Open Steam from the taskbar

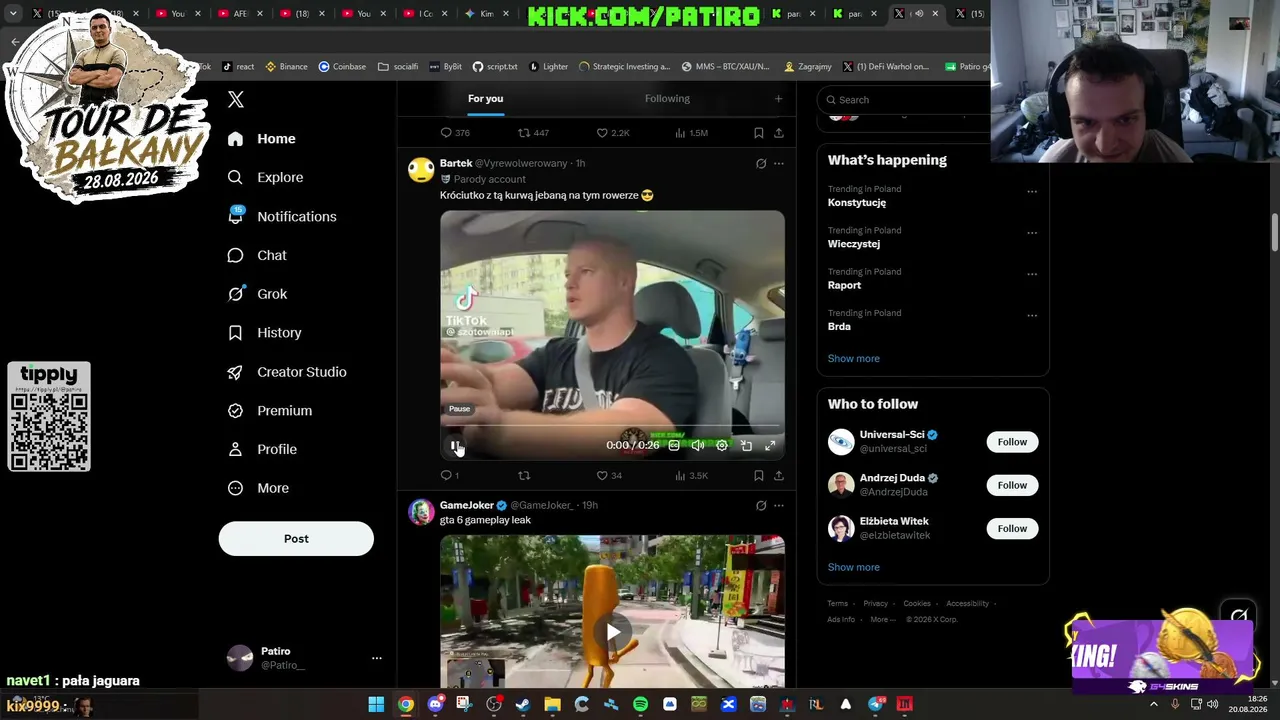[523, 704]
